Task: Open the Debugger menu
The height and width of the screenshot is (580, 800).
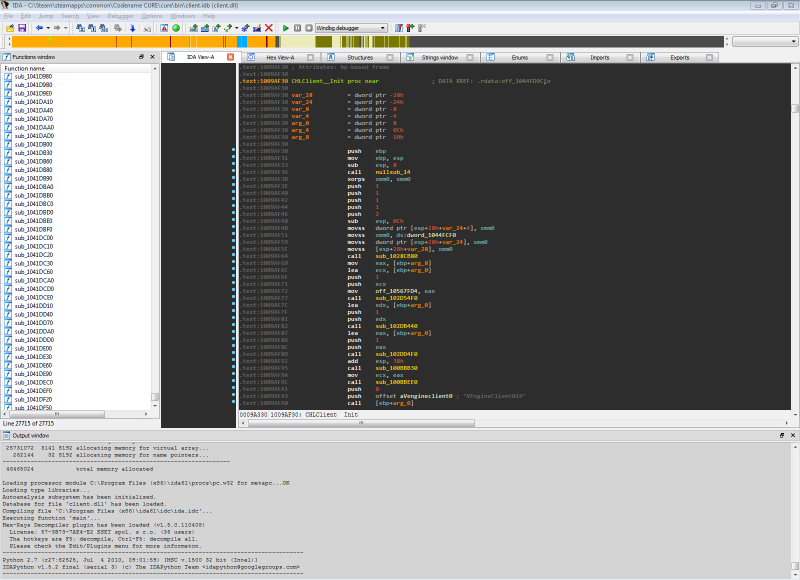Action: (120, 16)
